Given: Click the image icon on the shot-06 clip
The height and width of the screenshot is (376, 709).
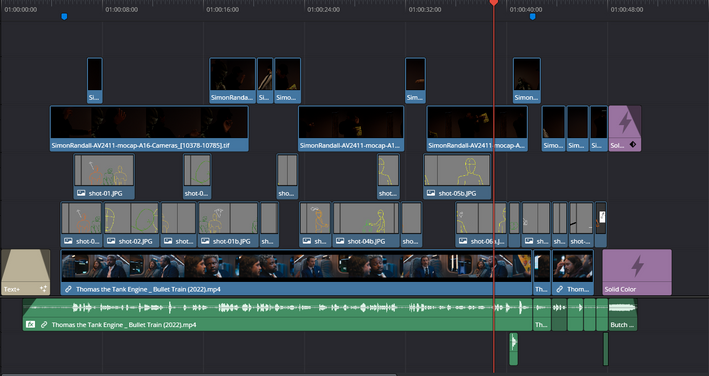Looking at the screenshot, I should coord(463,241).
